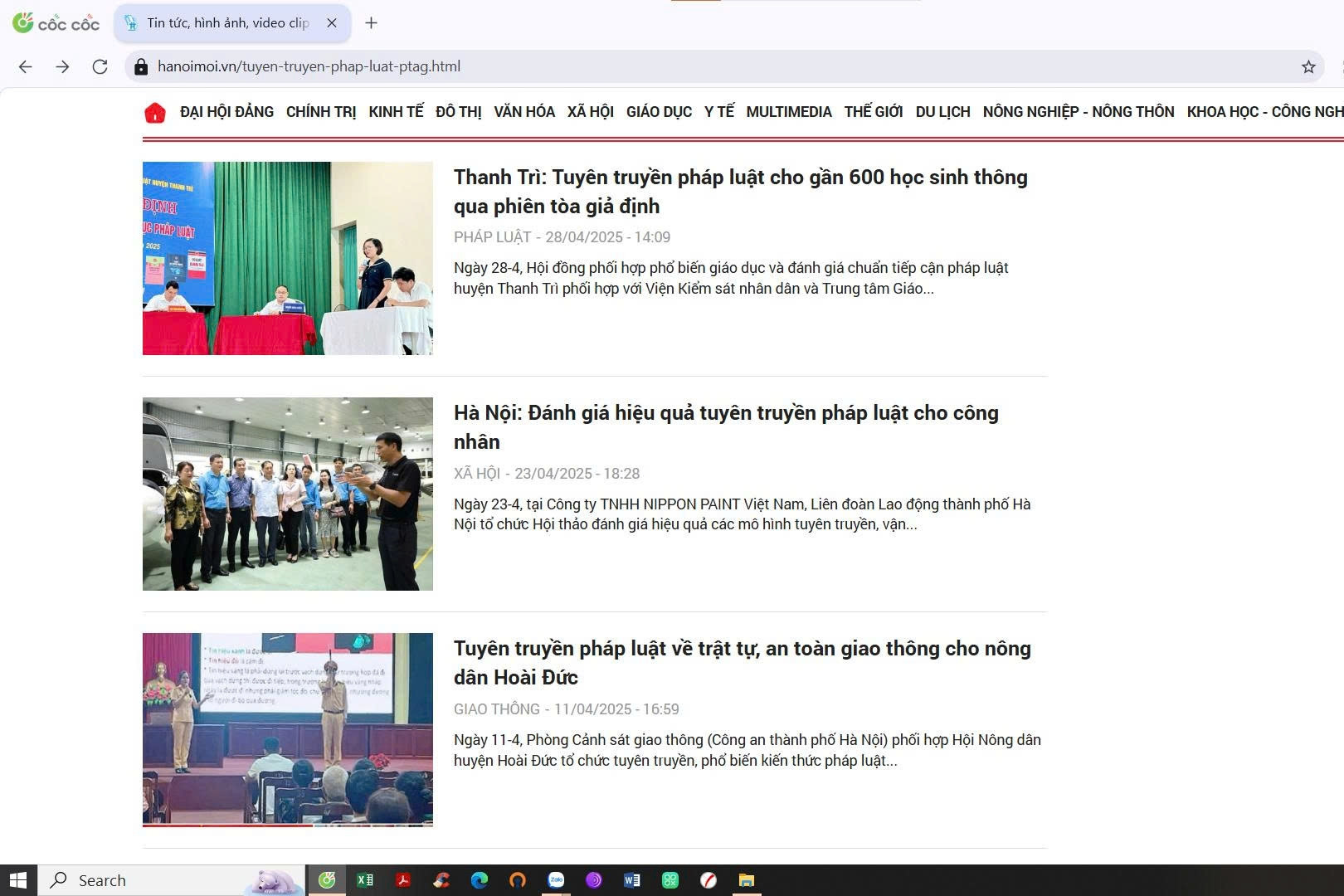Open Microsoft Word from the taskbar
The height and width of the screenshot is (896, 1344).
[632, 880]
